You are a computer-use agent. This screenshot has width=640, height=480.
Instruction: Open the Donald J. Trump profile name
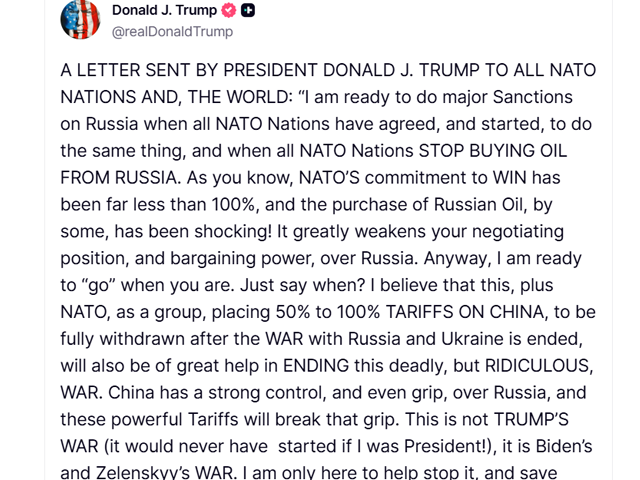[x=163, y=10]
